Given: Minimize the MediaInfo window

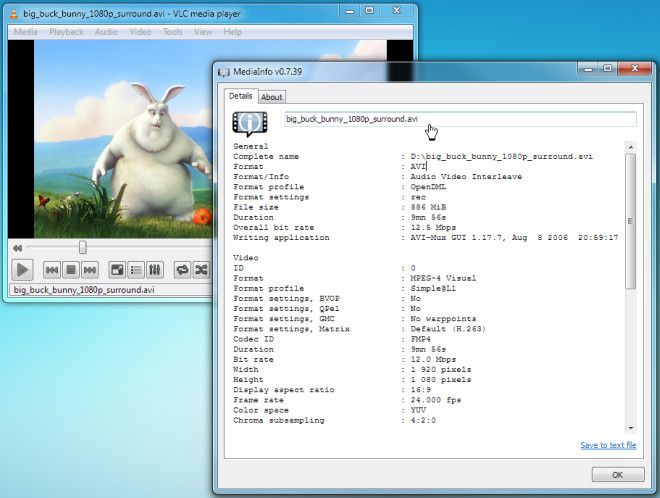Looking at the screenshot, I should (588, 69).
